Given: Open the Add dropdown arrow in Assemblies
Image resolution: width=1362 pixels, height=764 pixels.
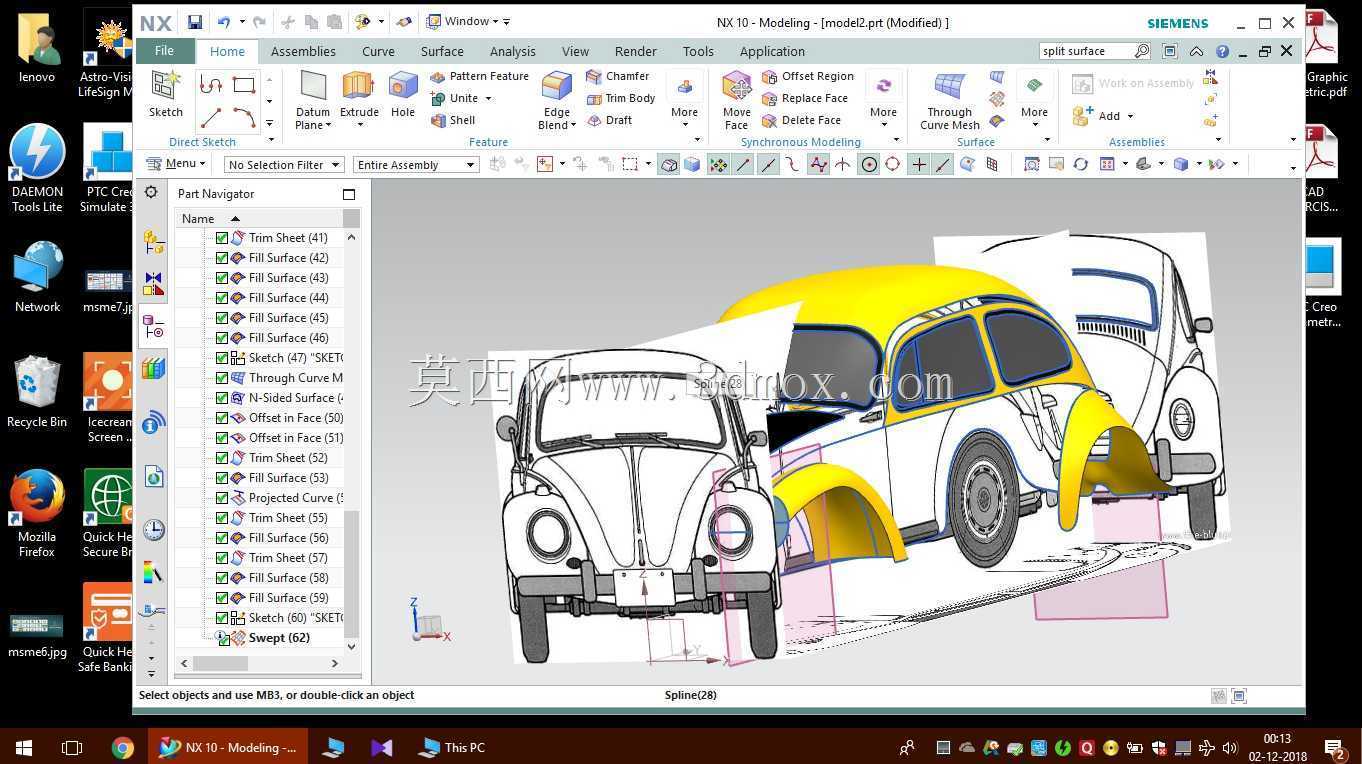Looking at the screenshot, I should click(1130, 116).
